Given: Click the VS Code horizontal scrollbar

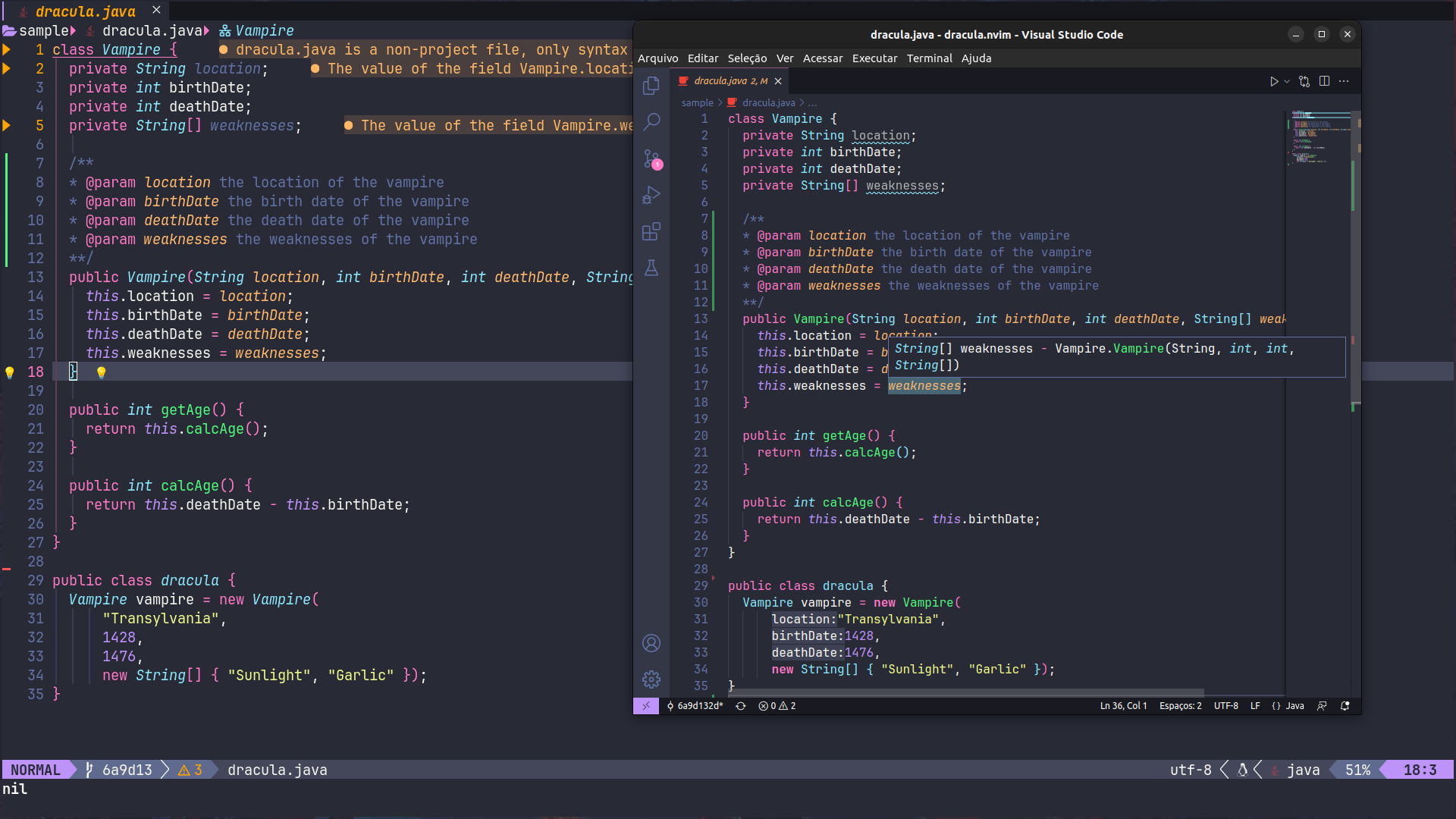Looking at the screenshot, I should tap(966, 692).
